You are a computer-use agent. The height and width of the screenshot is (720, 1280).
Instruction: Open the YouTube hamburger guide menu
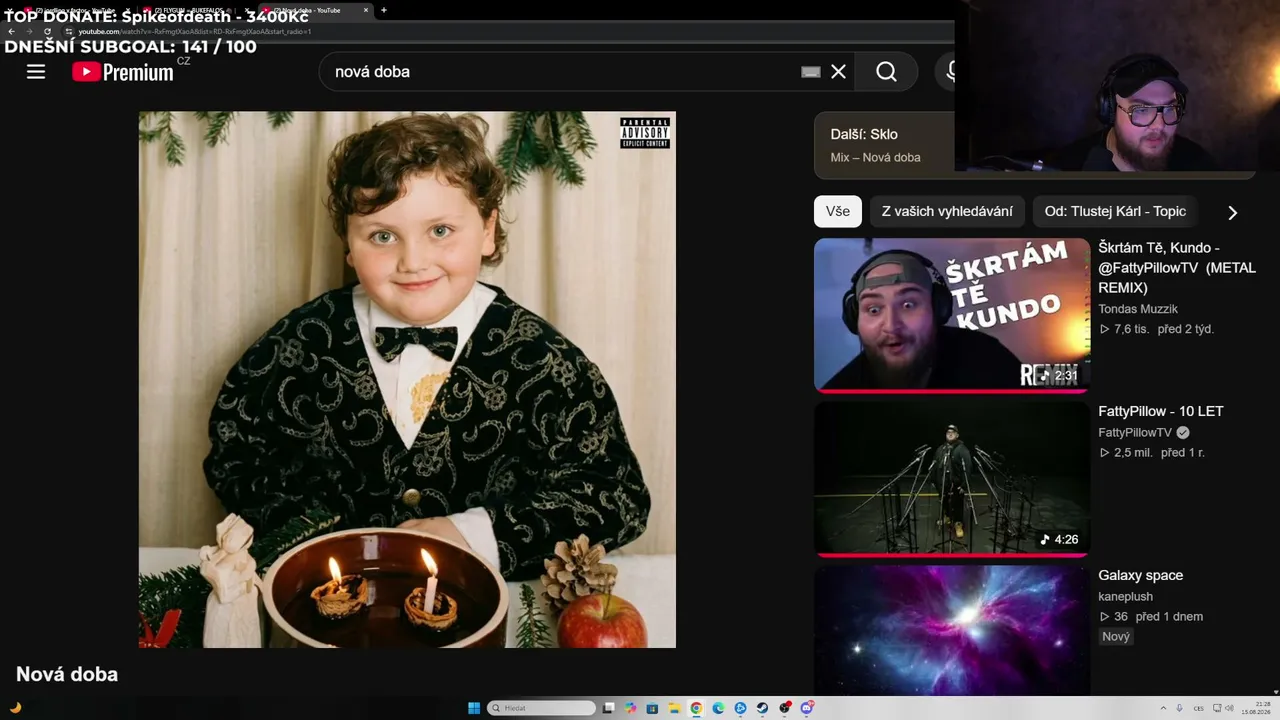click(x=36, y=72)
